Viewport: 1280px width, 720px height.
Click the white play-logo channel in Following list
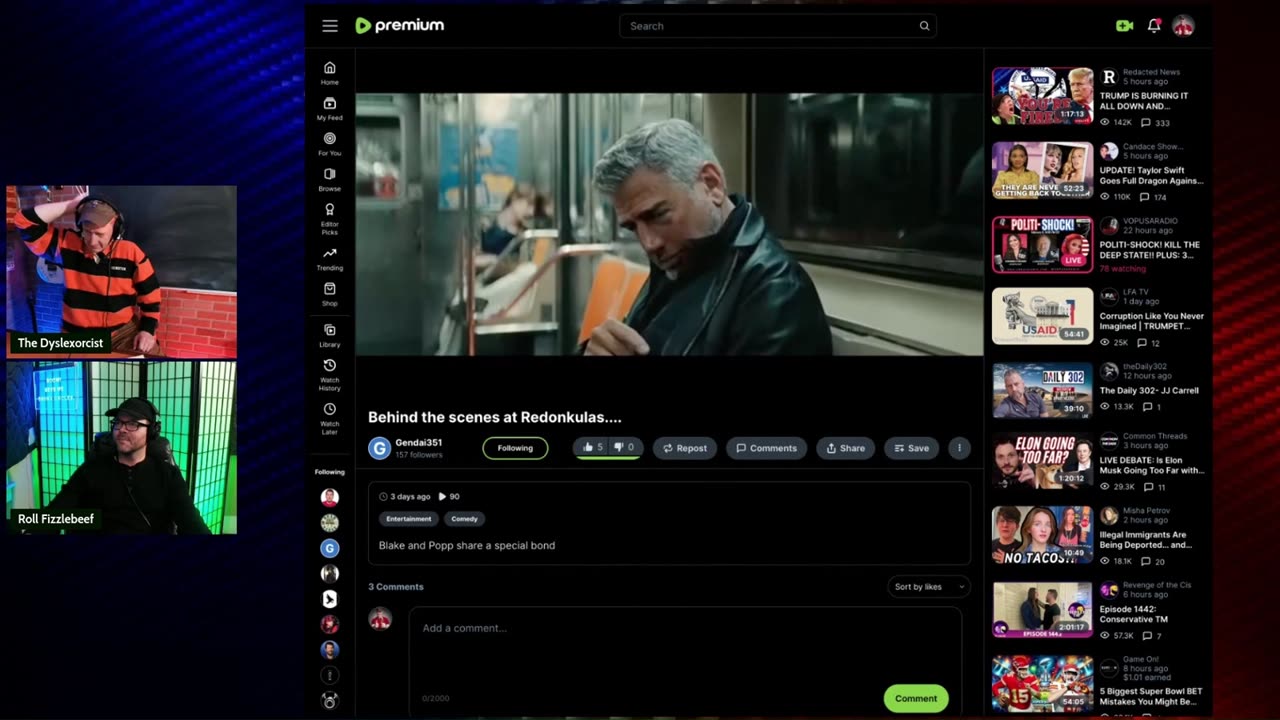[330, 599]
